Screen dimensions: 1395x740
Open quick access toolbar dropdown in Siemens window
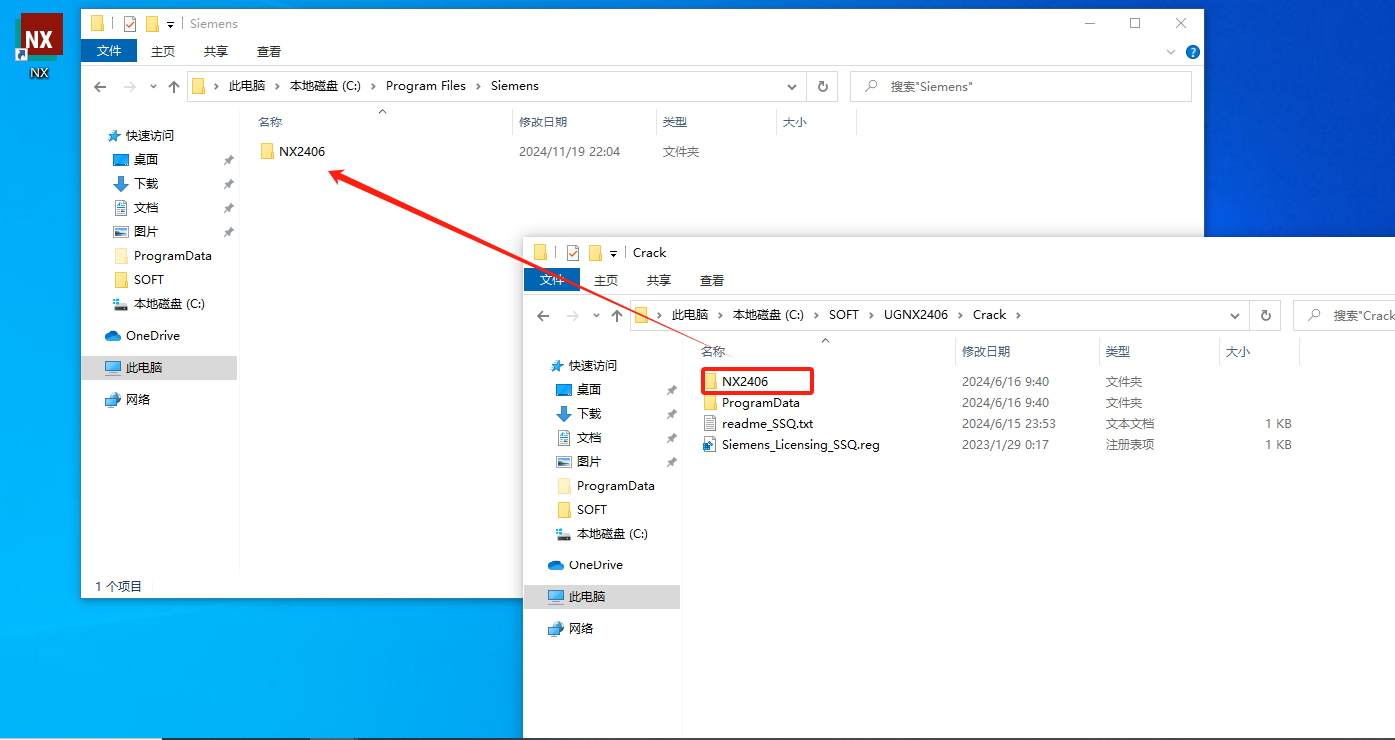(171, 24)
